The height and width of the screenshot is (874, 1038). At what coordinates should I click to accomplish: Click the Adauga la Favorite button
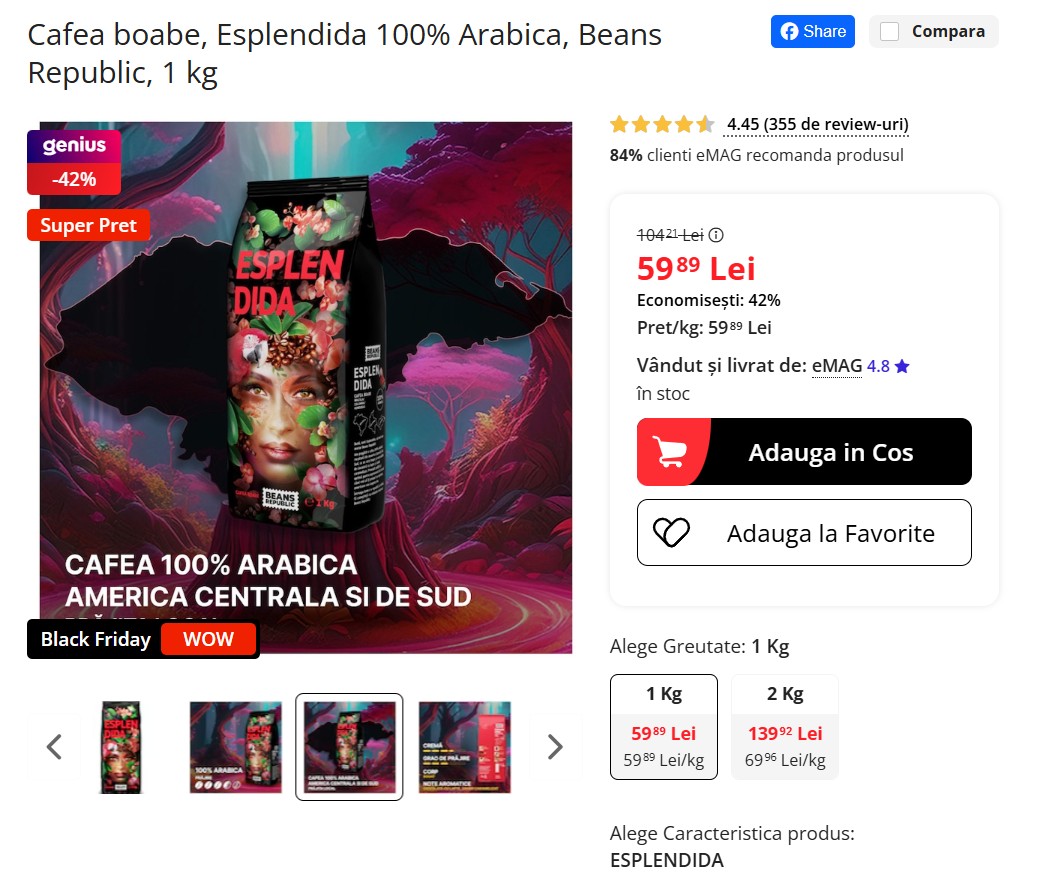tap(804, 533)
